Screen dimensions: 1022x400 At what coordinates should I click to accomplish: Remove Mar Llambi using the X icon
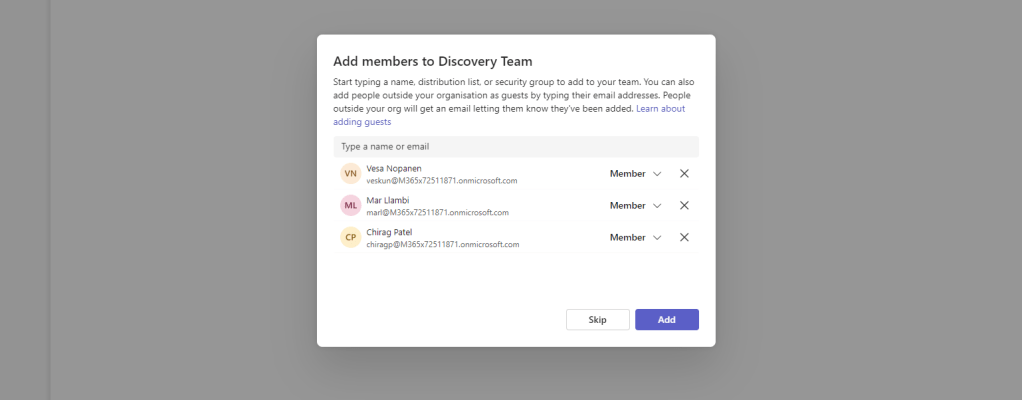(684, 205)
